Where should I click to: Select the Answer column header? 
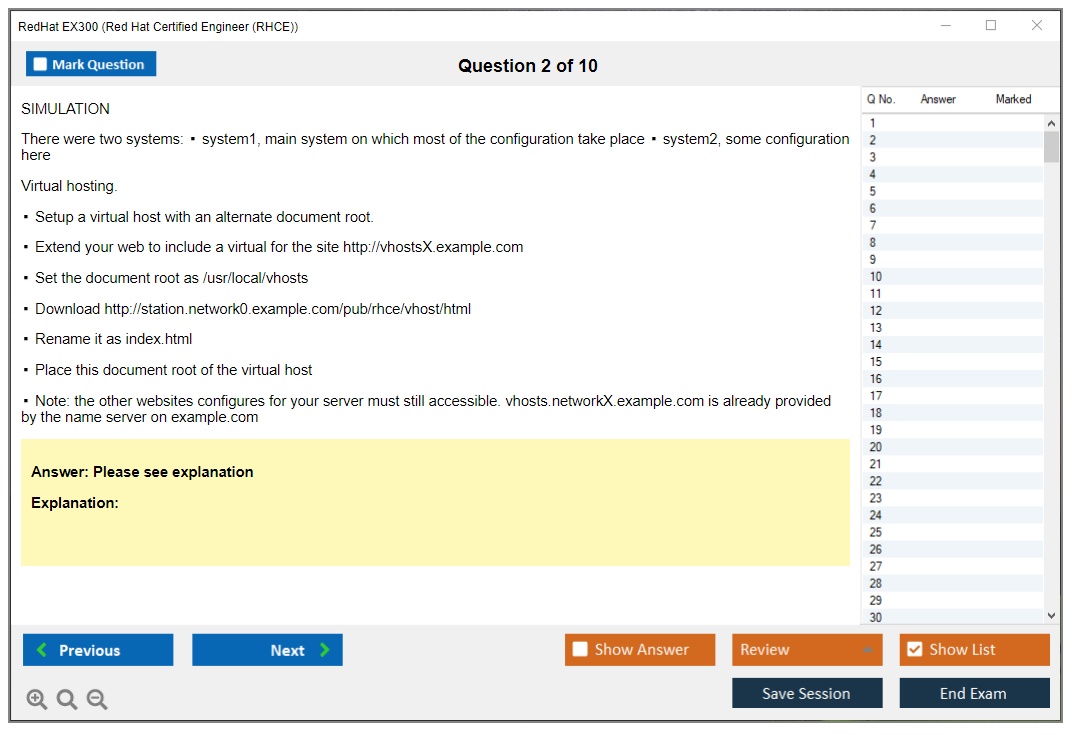click(938, 99)
